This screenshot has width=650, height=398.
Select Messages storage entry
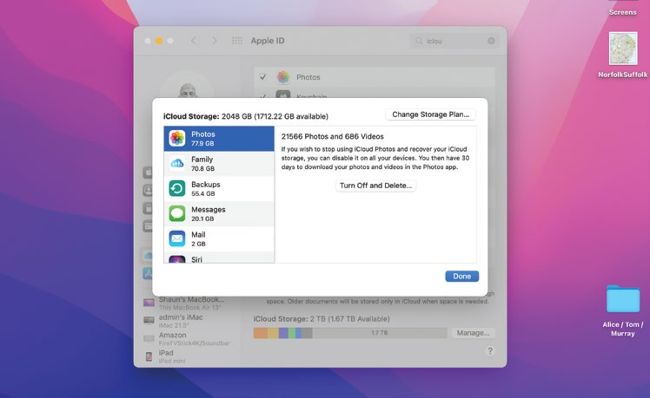click(219, 214)
